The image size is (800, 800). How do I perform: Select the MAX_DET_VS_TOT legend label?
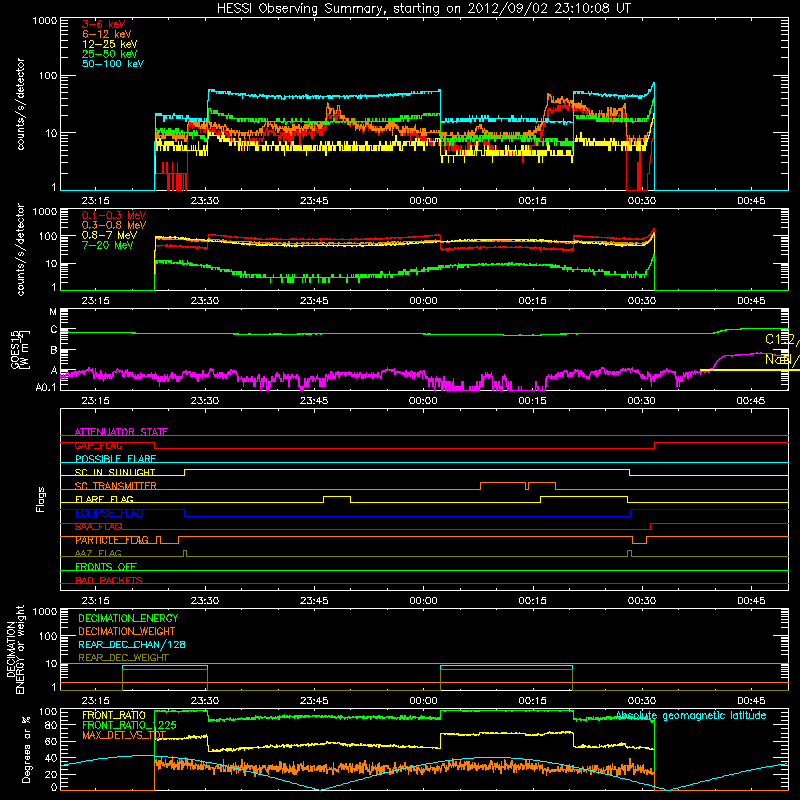(x=124, y=735)
